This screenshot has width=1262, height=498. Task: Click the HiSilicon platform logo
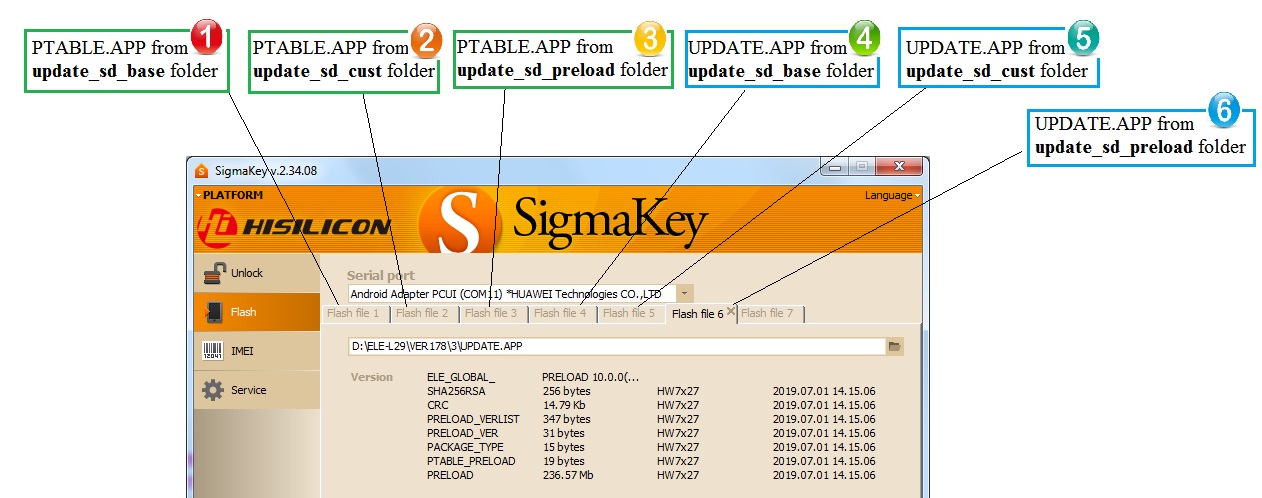click(x=294, y=227)
